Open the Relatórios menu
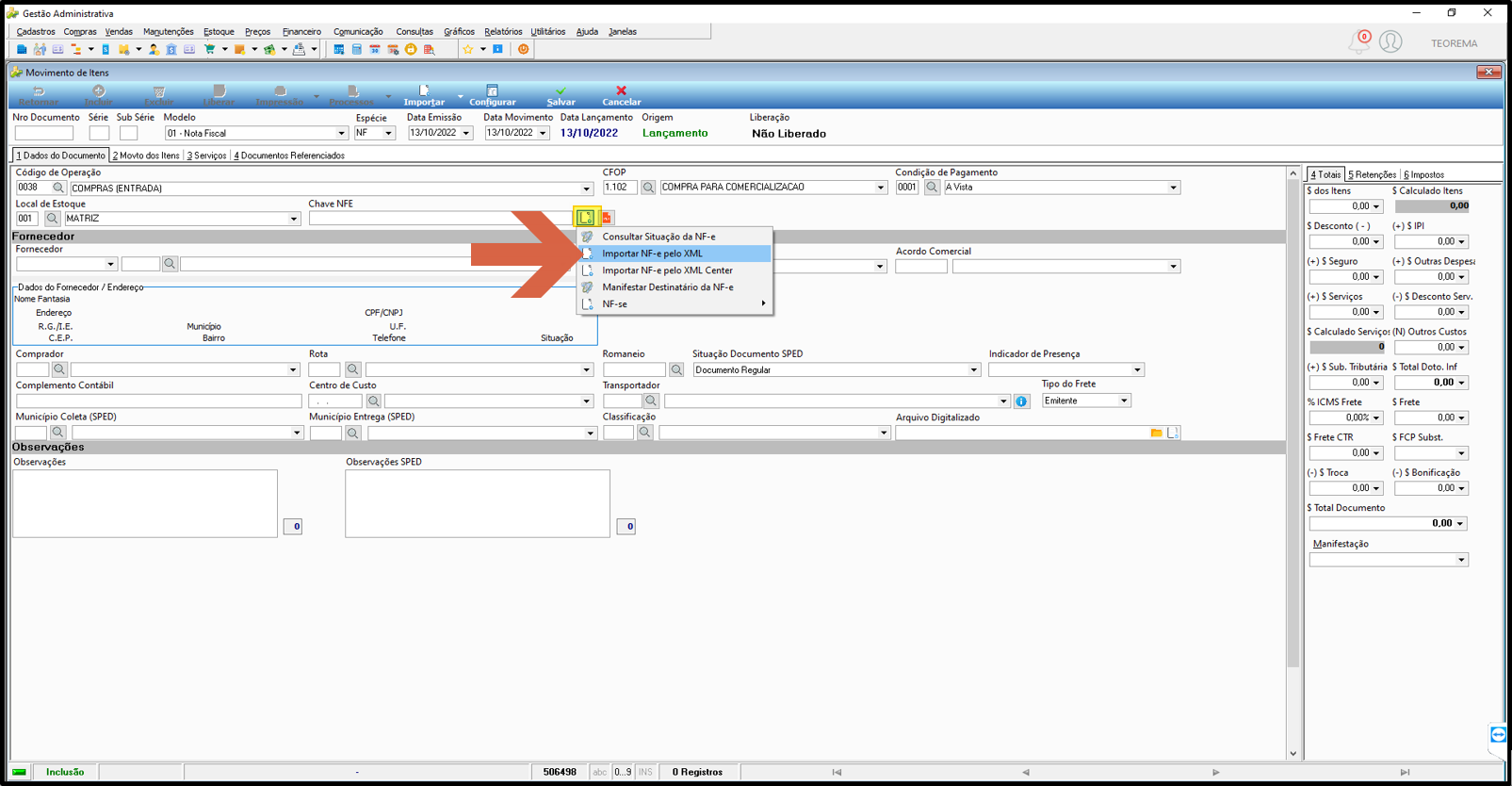This screenshot has height=786, width=1512. (503, 32)
